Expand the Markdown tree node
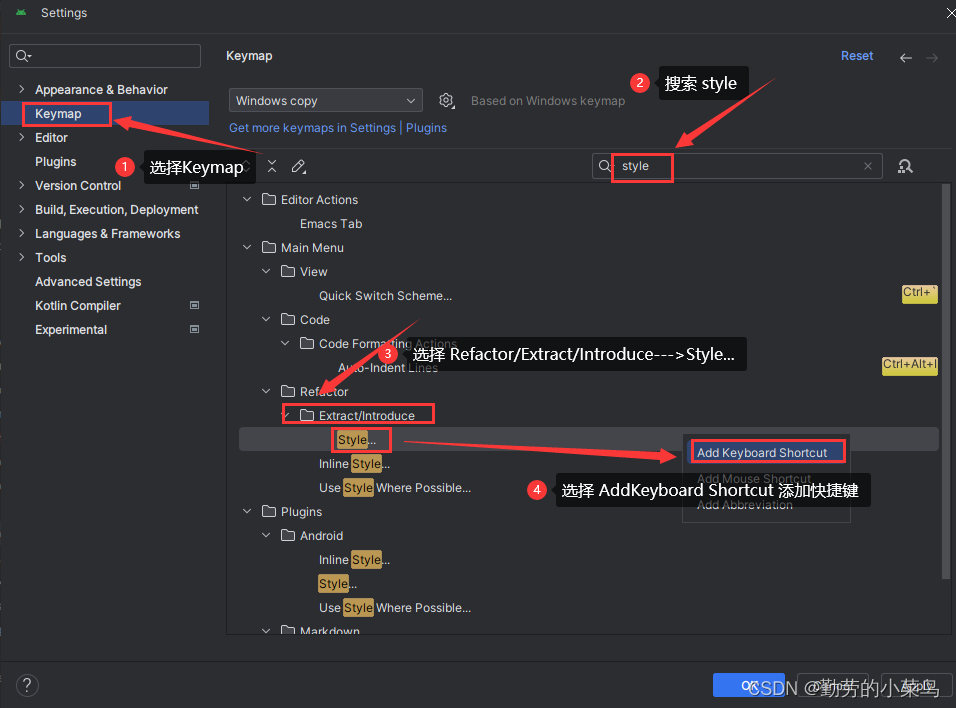Image resolution: width=956 pixels, height=708 pixels. (x=266, y=631)
